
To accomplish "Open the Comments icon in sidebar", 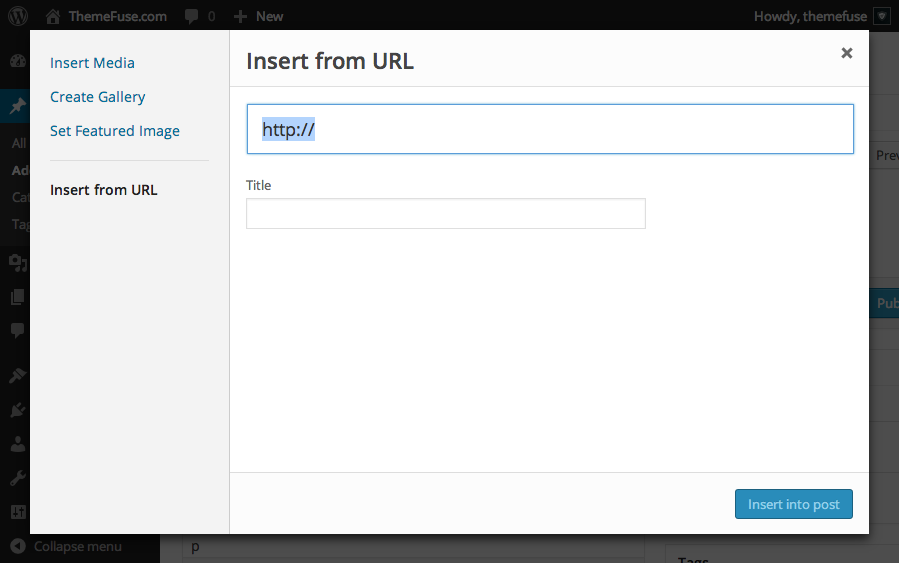I will pos(18,330).
